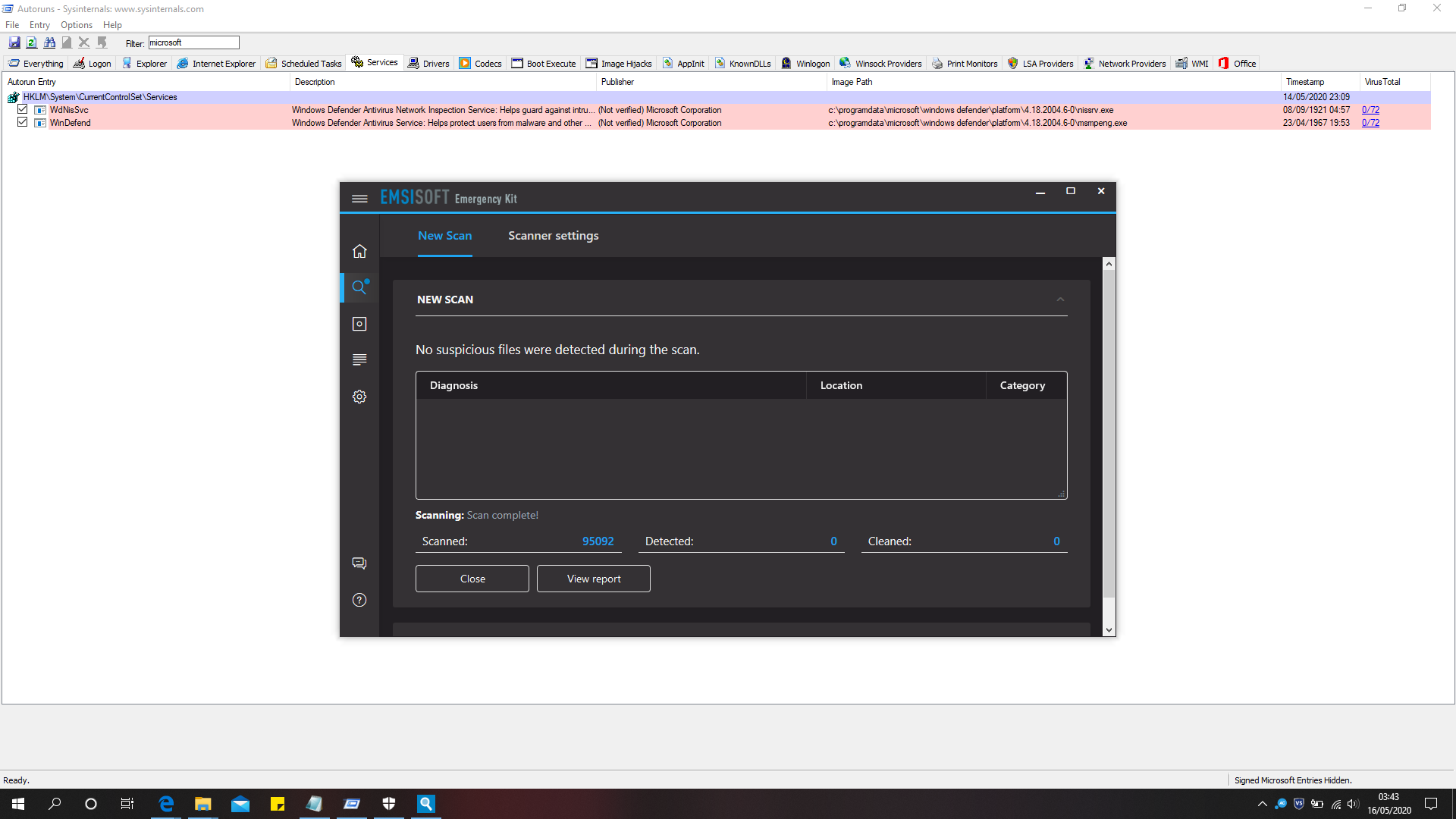Click the View report button
The height and width of the screenshot is (819, 1456).
pyautogui.click(x=593, y=579)
